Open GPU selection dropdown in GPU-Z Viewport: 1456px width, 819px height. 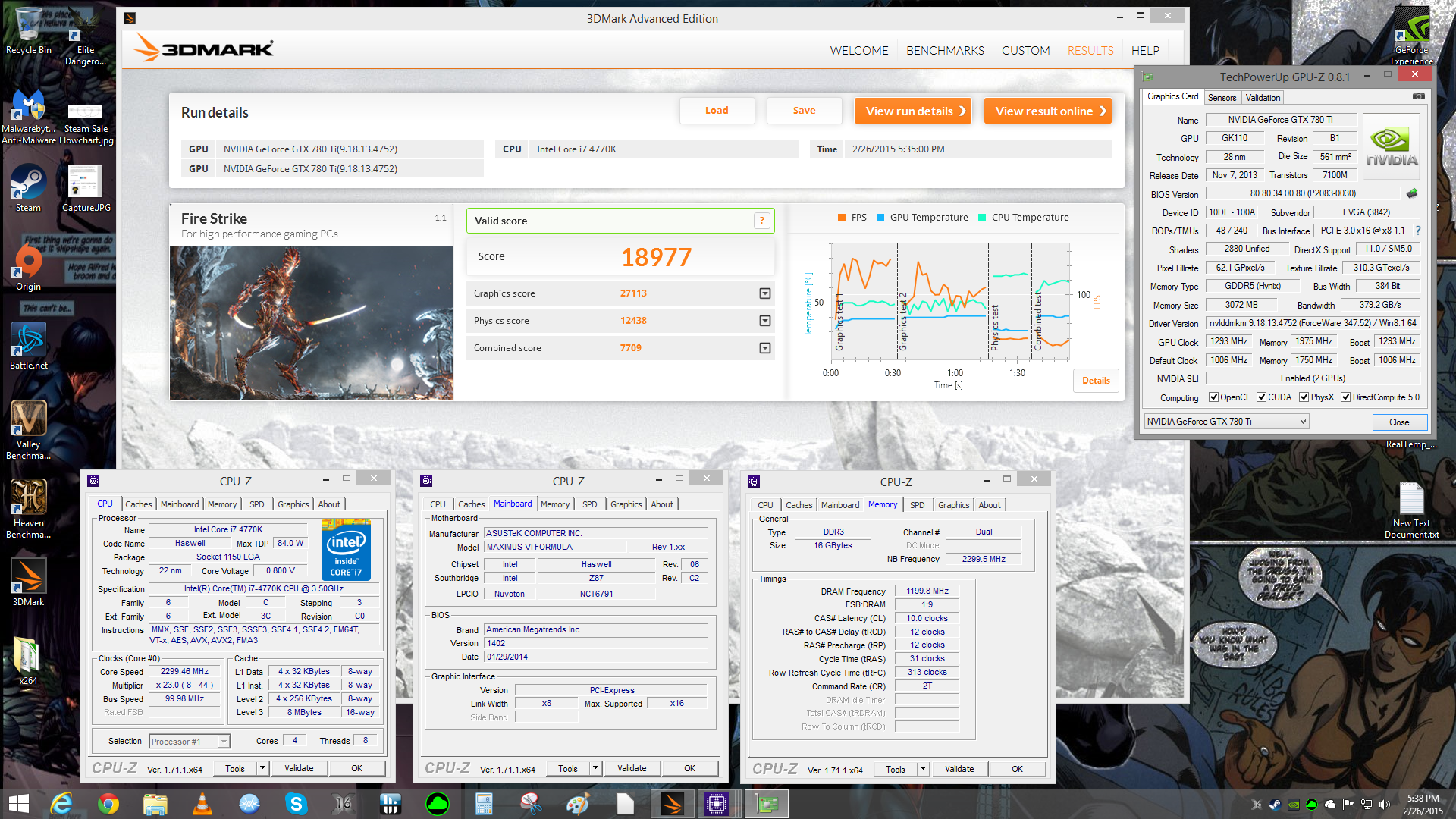pos(1226,422)
